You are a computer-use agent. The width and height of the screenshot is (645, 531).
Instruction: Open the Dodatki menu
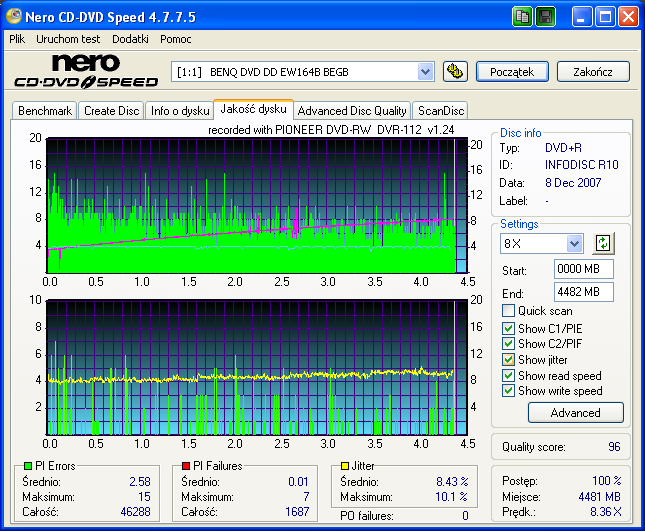point(130,39)
